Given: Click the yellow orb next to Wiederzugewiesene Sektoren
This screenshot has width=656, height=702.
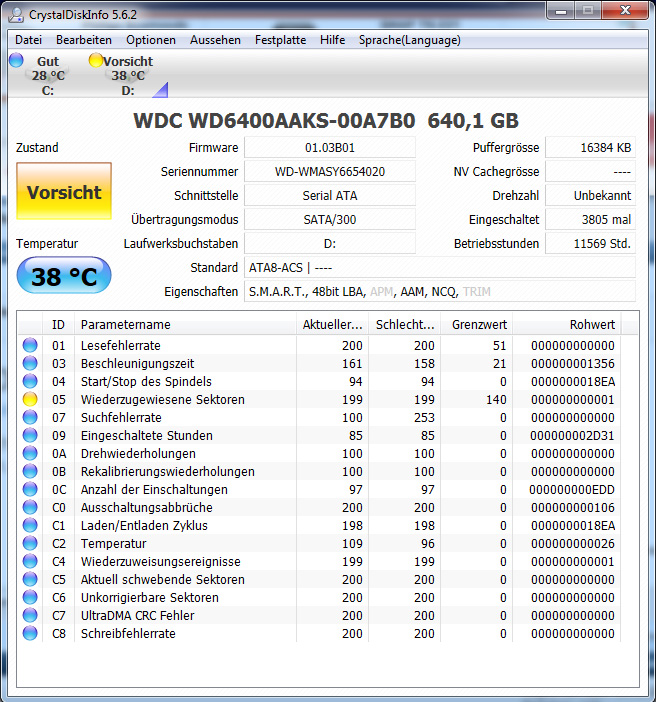Looking at the screenshot, I should click(30, 399).
